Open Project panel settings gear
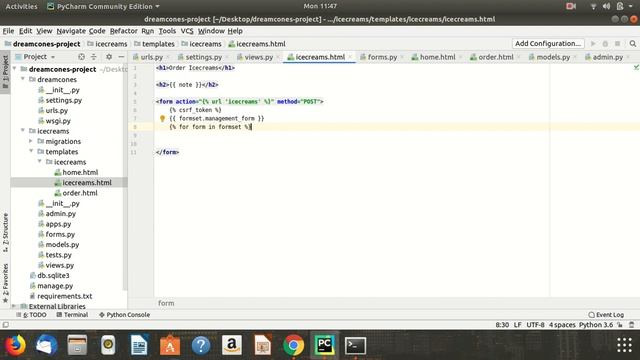 pos(109,57)
